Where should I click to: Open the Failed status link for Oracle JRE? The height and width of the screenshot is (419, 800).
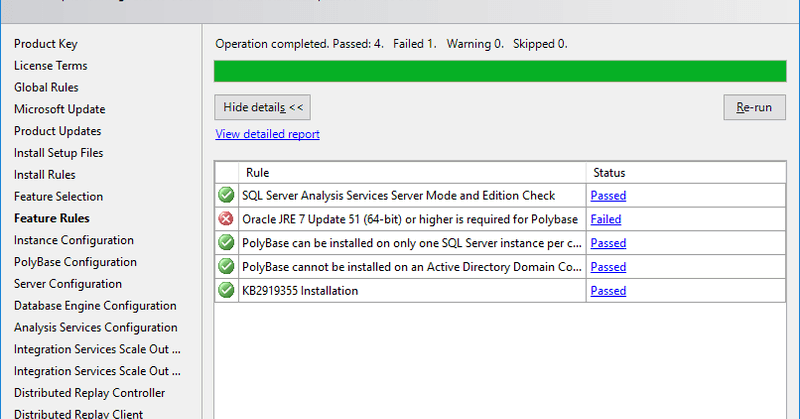coord(606,219)
